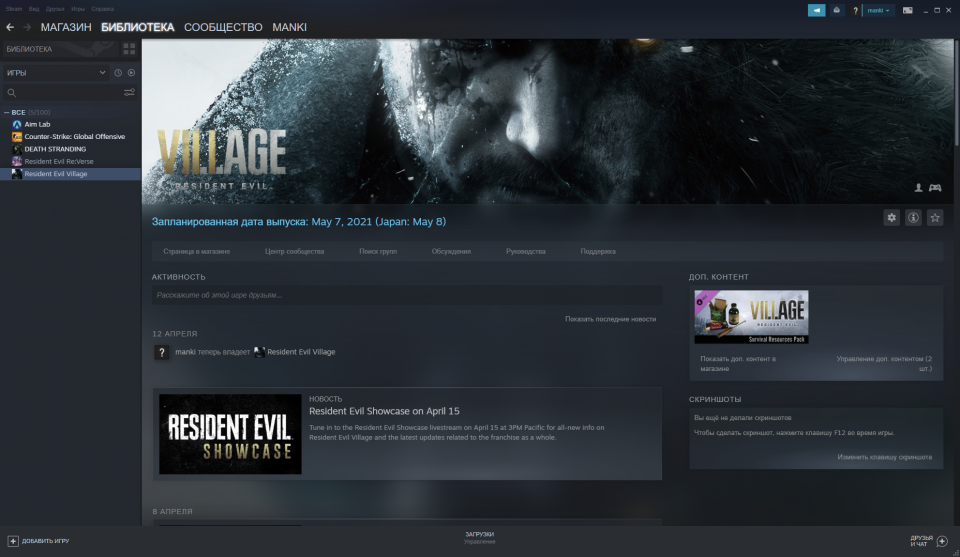The height and width of the screenshot is (557, 960).
Task: Open the ИГРЫ filter dropdown
Action: click(x=55, y=73)
